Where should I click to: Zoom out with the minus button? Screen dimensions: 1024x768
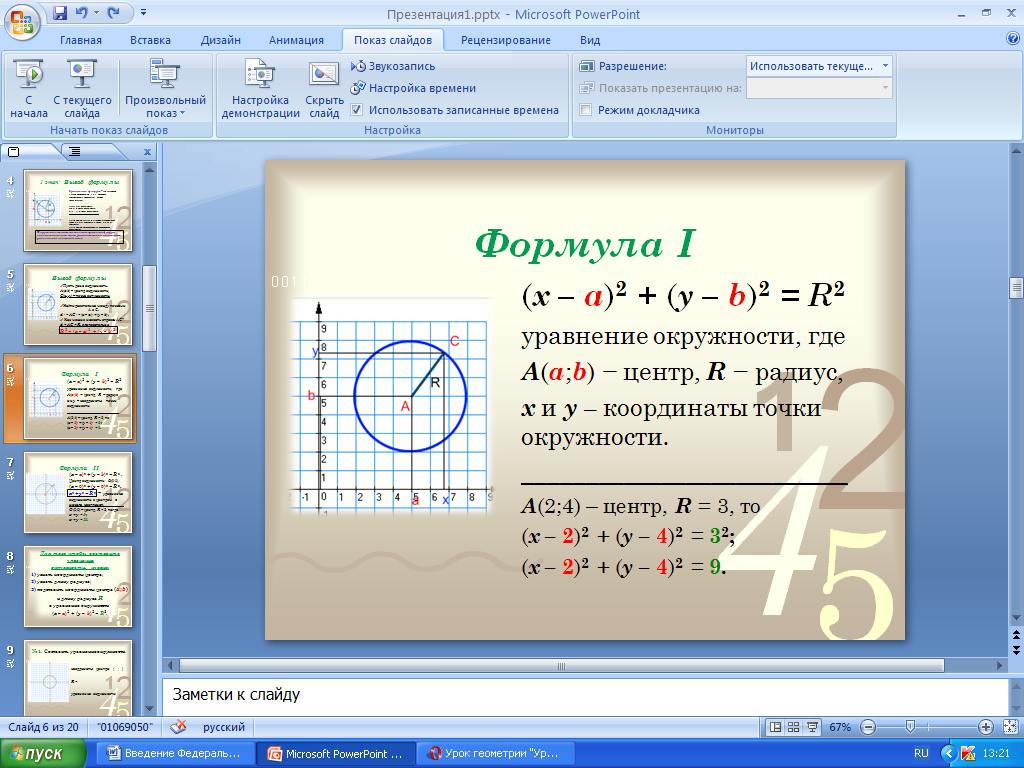click(x=867, y=727)
